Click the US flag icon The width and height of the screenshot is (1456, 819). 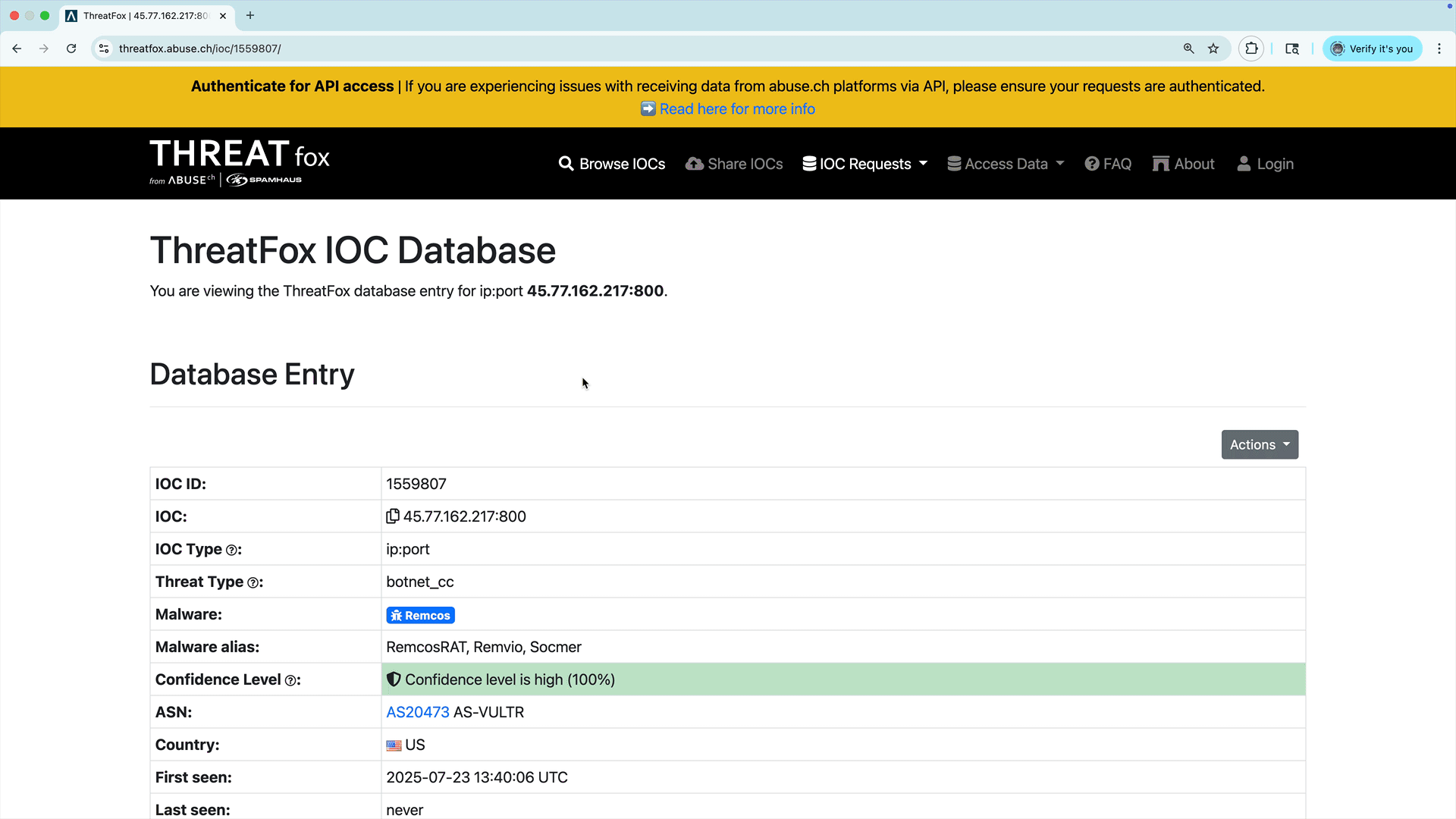[x=394, y=745]
